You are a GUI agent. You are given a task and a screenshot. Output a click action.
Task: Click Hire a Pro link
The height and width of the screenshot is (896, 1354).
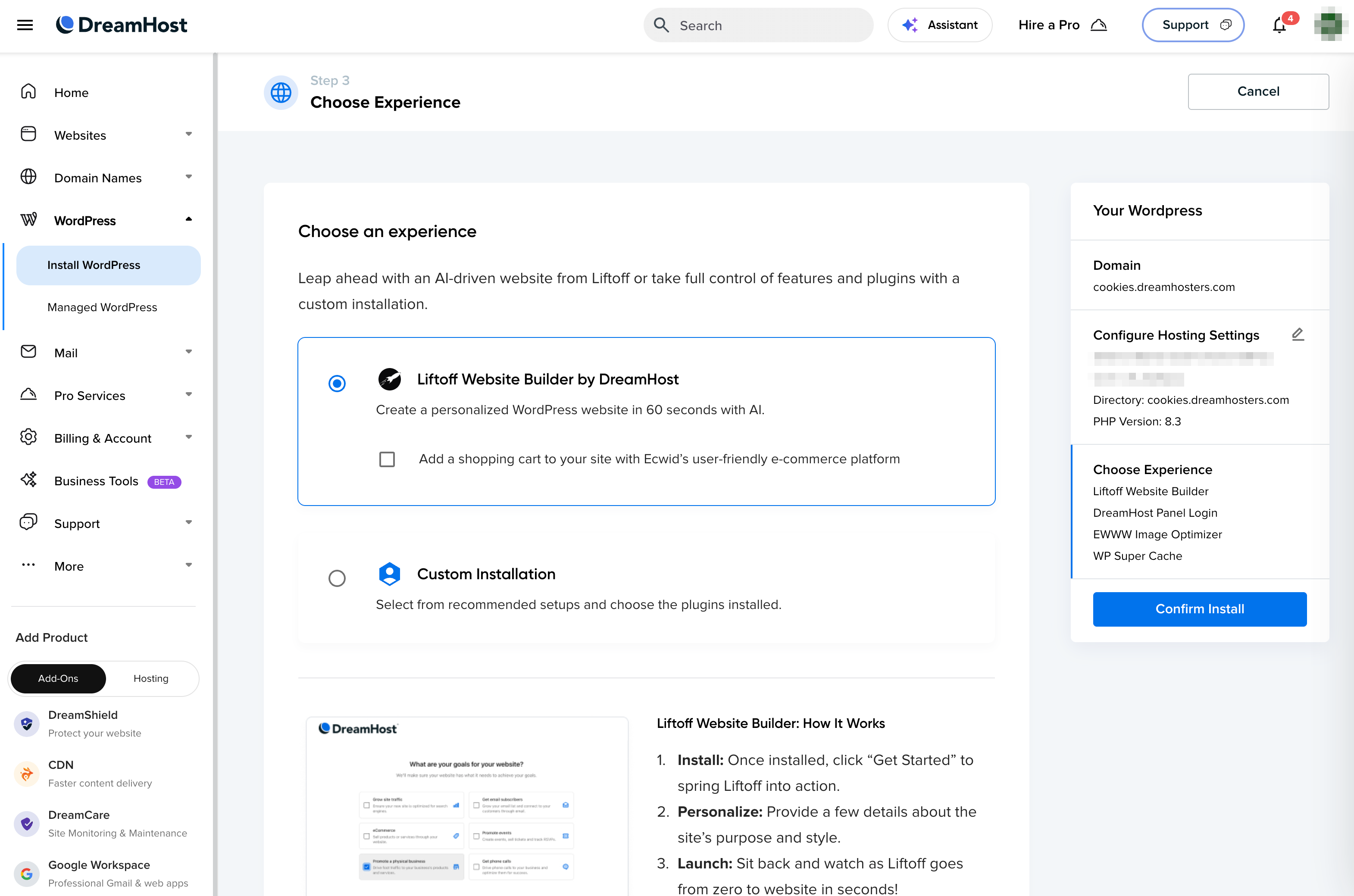1063,25
